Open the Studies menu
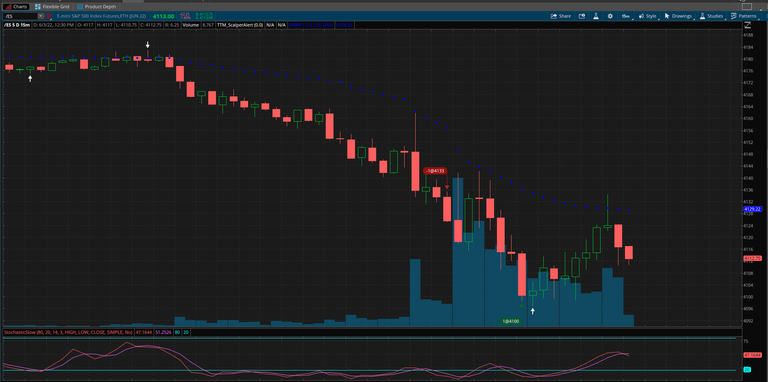Screen dimensions: 768x382 (711, 16)
